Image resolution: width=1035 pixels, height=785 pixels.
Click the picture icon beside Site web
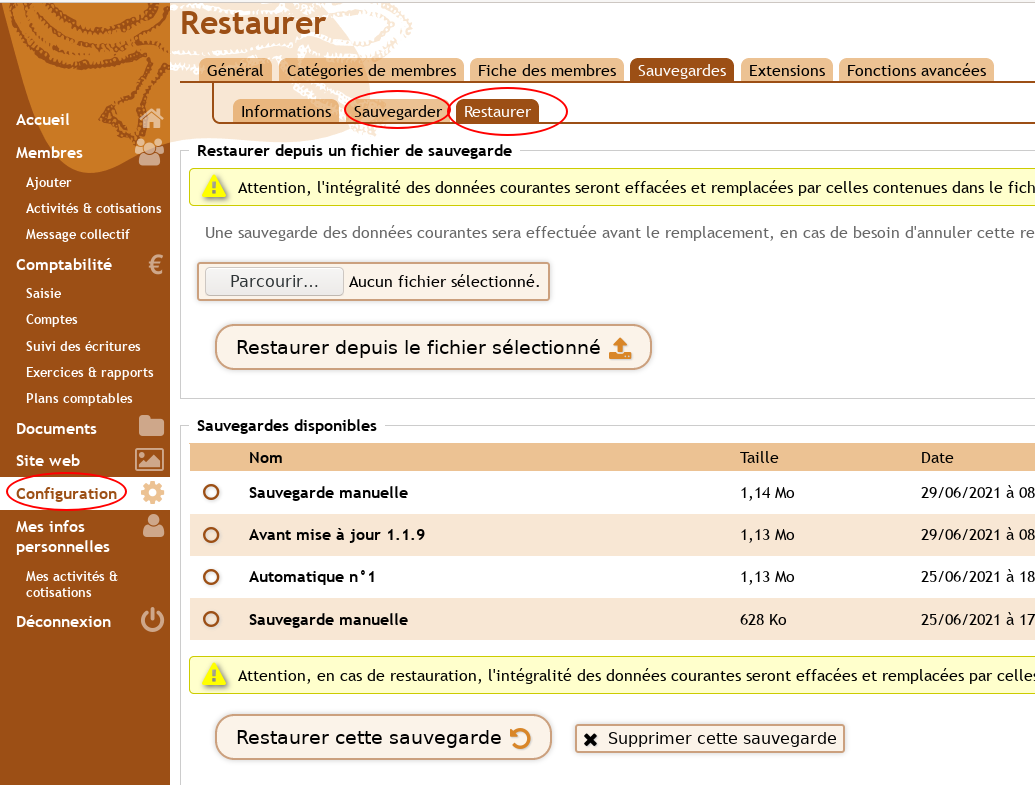pos(150,460)
